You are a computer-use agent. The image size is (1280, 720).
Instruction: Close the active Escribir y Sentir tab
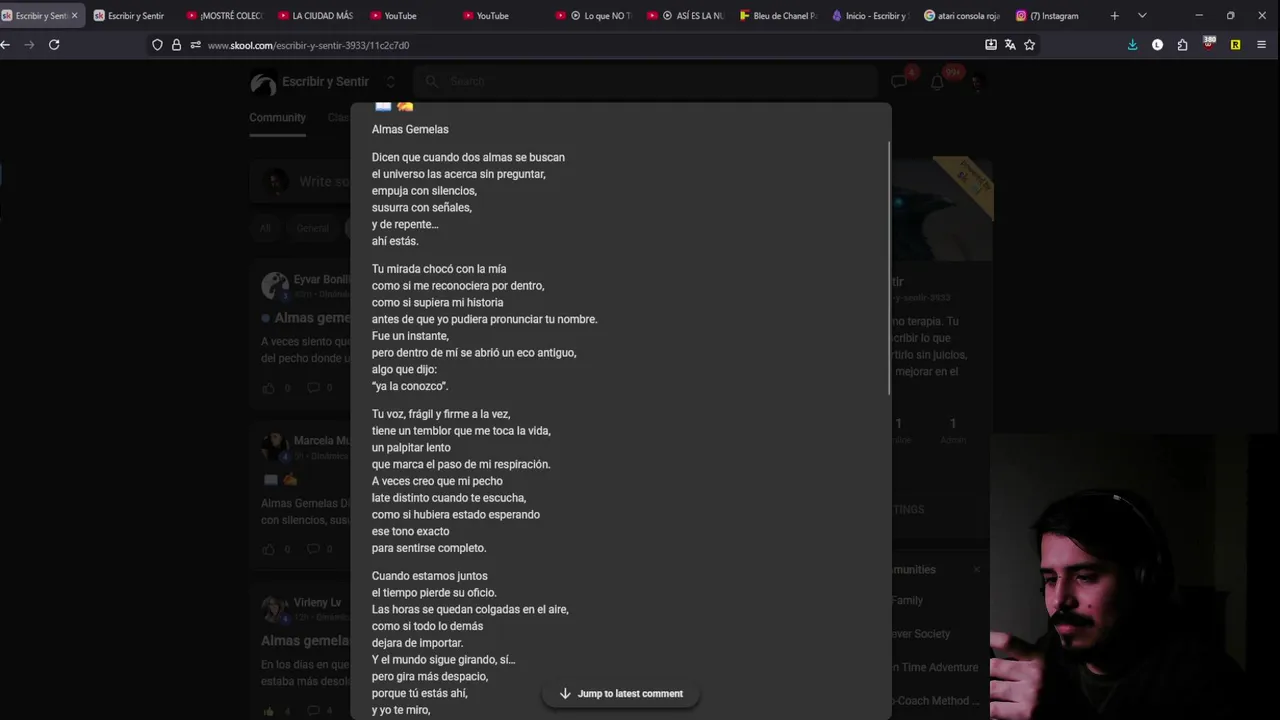point(74,16)
